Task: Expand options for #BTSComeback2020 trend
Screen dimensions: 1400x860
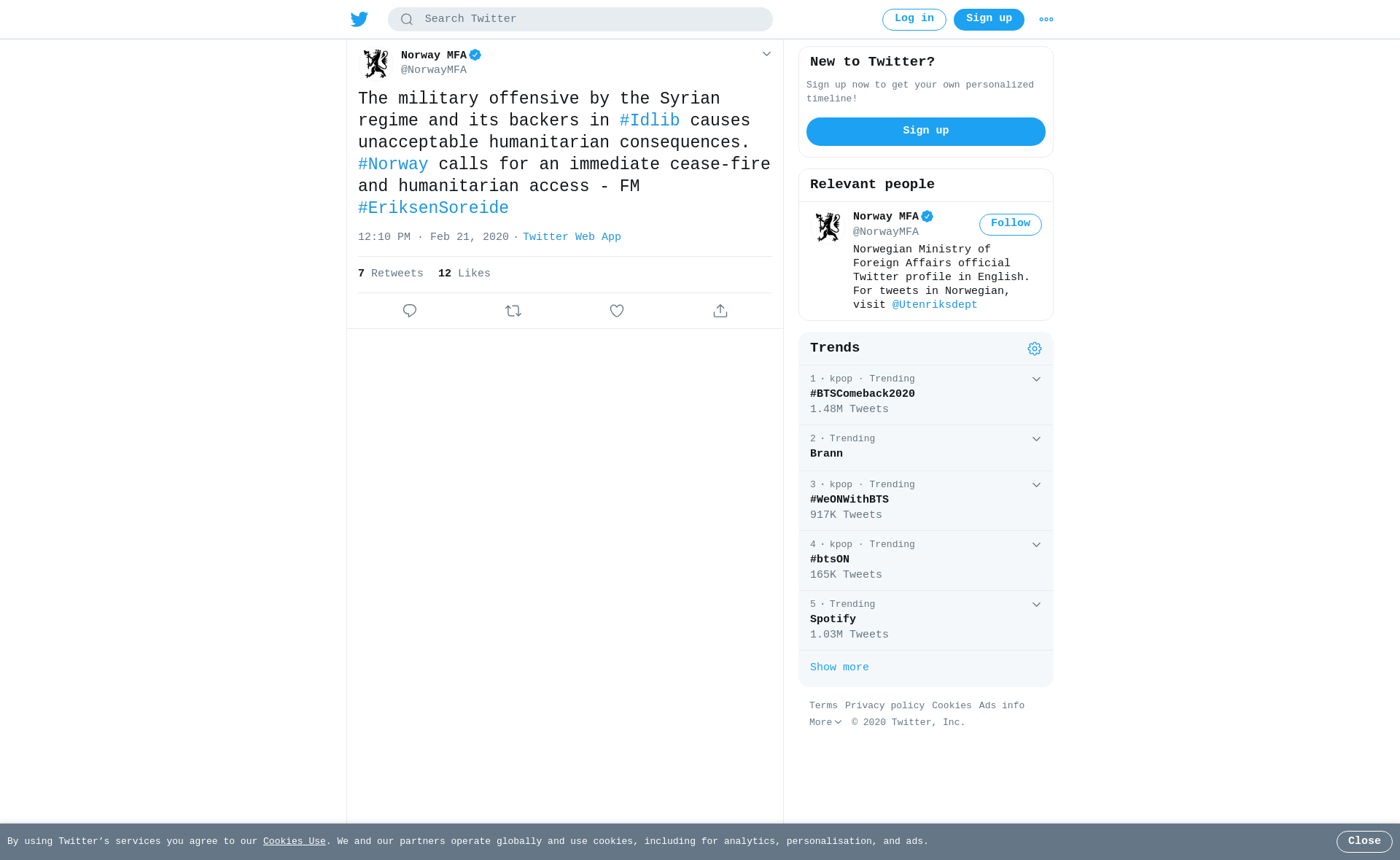Action: pos(1036,379)
